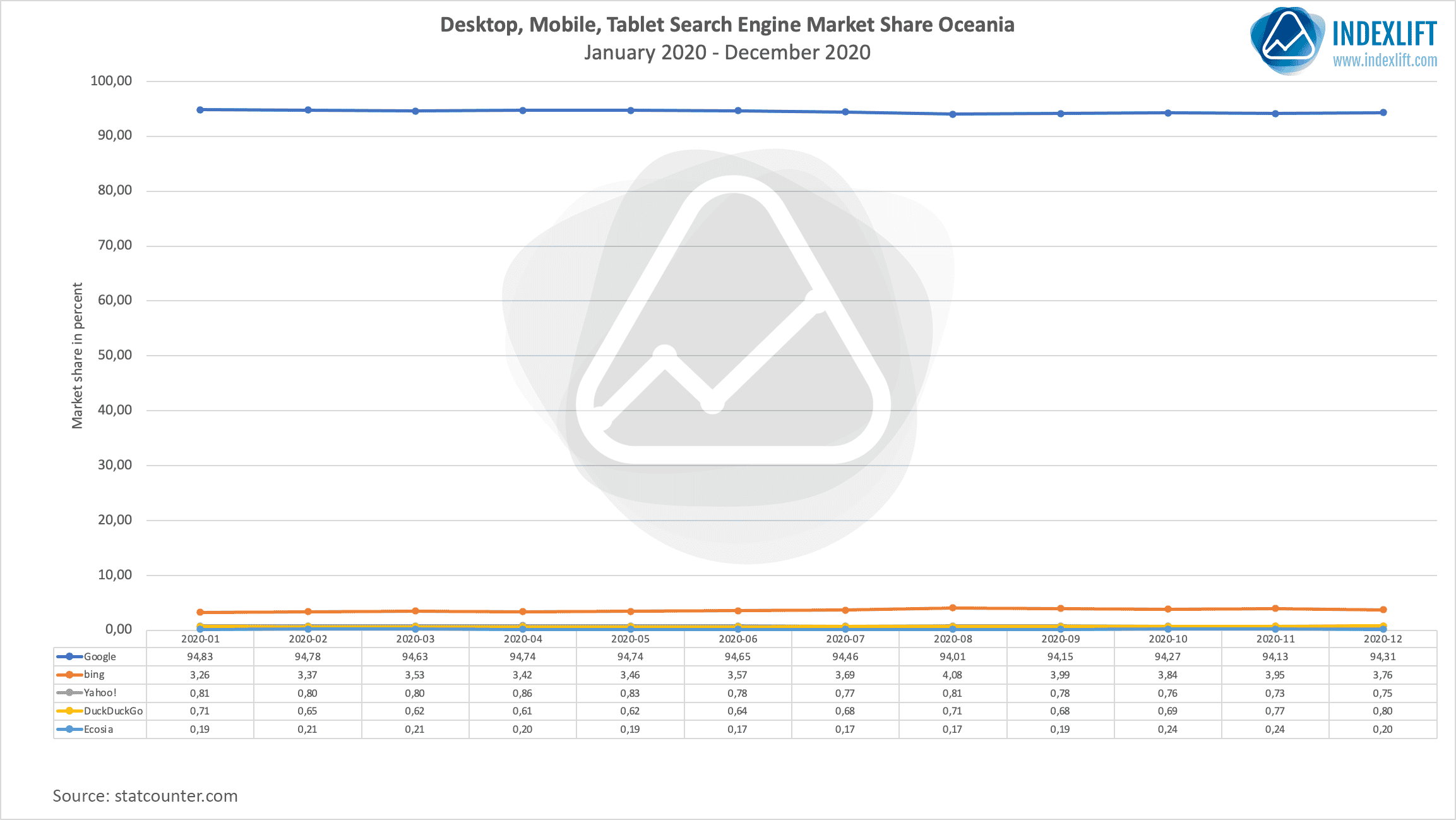Click the 'Google' row label

coord(100,657)
